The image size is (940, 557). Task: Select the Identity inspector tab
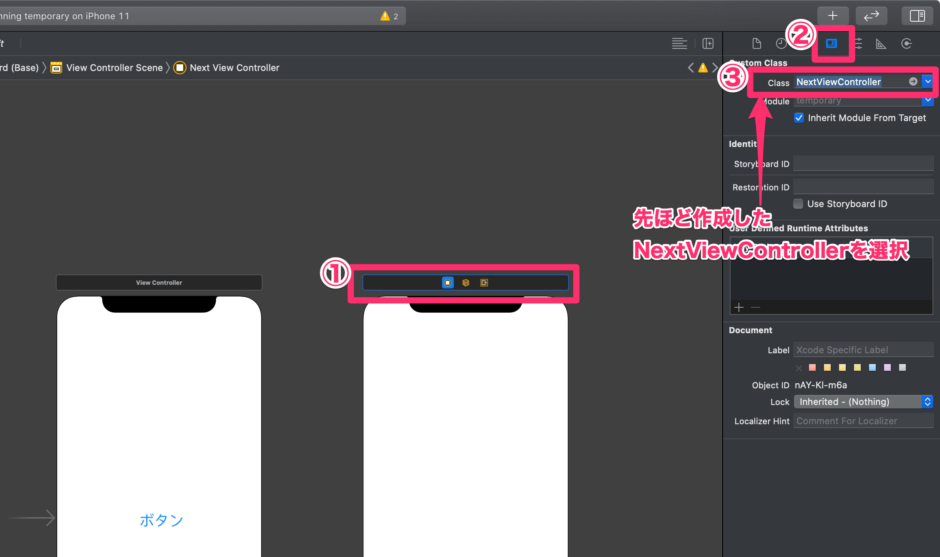[x=831, y=44]
